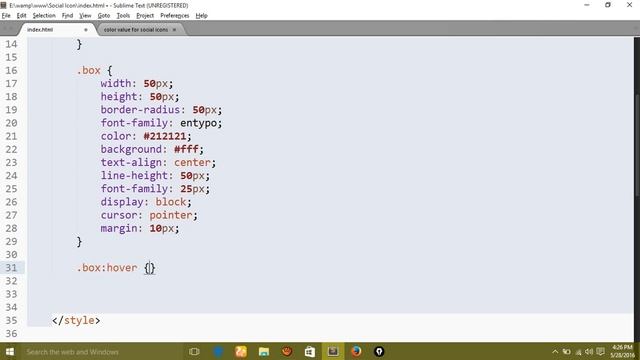Open Microsoft Edge from the taskbar

pyautogui.click(x=218, y=351)
